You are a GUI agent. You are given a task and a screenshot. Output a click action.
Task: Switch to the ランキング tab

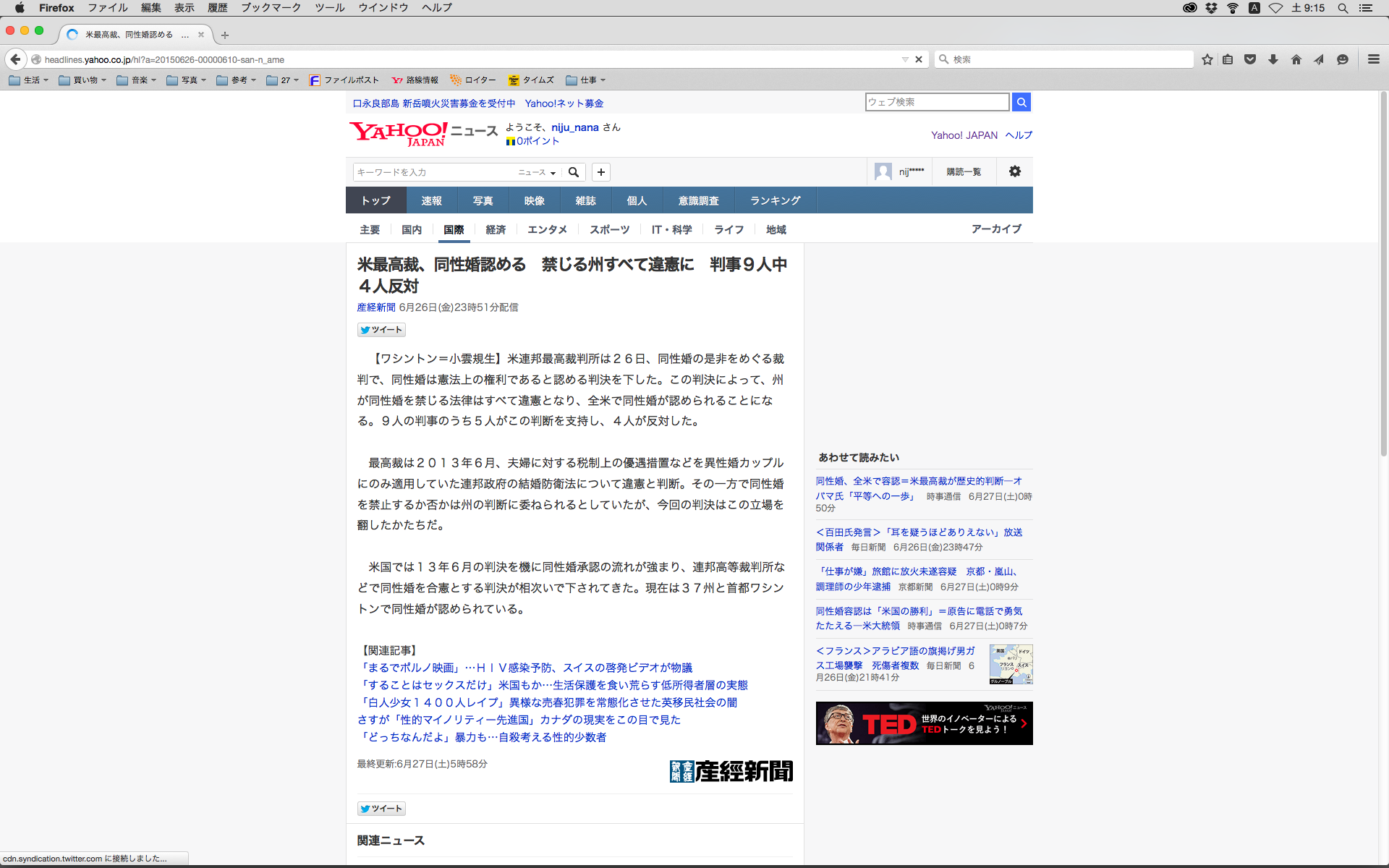[x=775, y=200]
